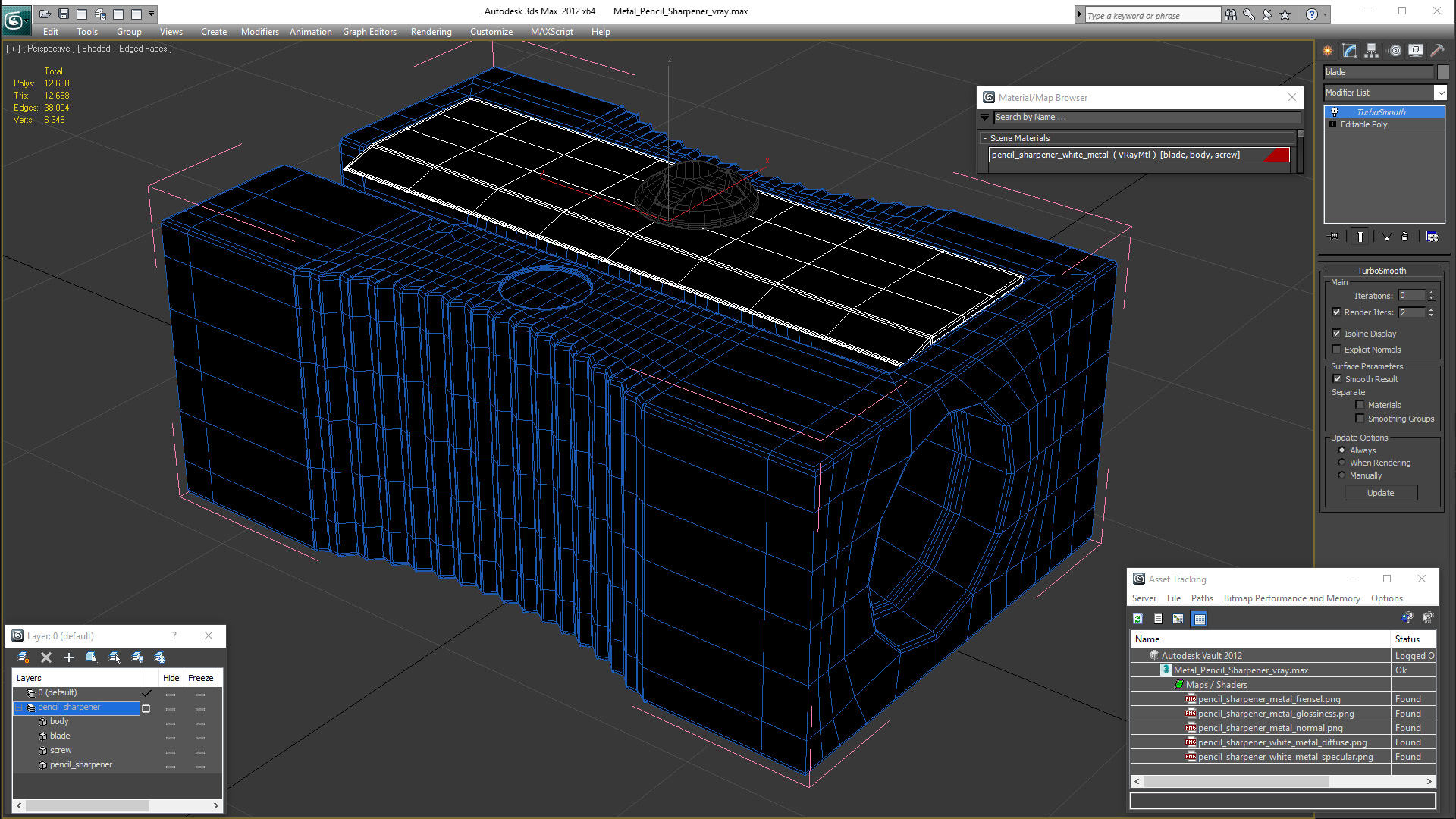Click Create New Layer icon
Viewport: 1456px width, 819px height.
point(24,657)
